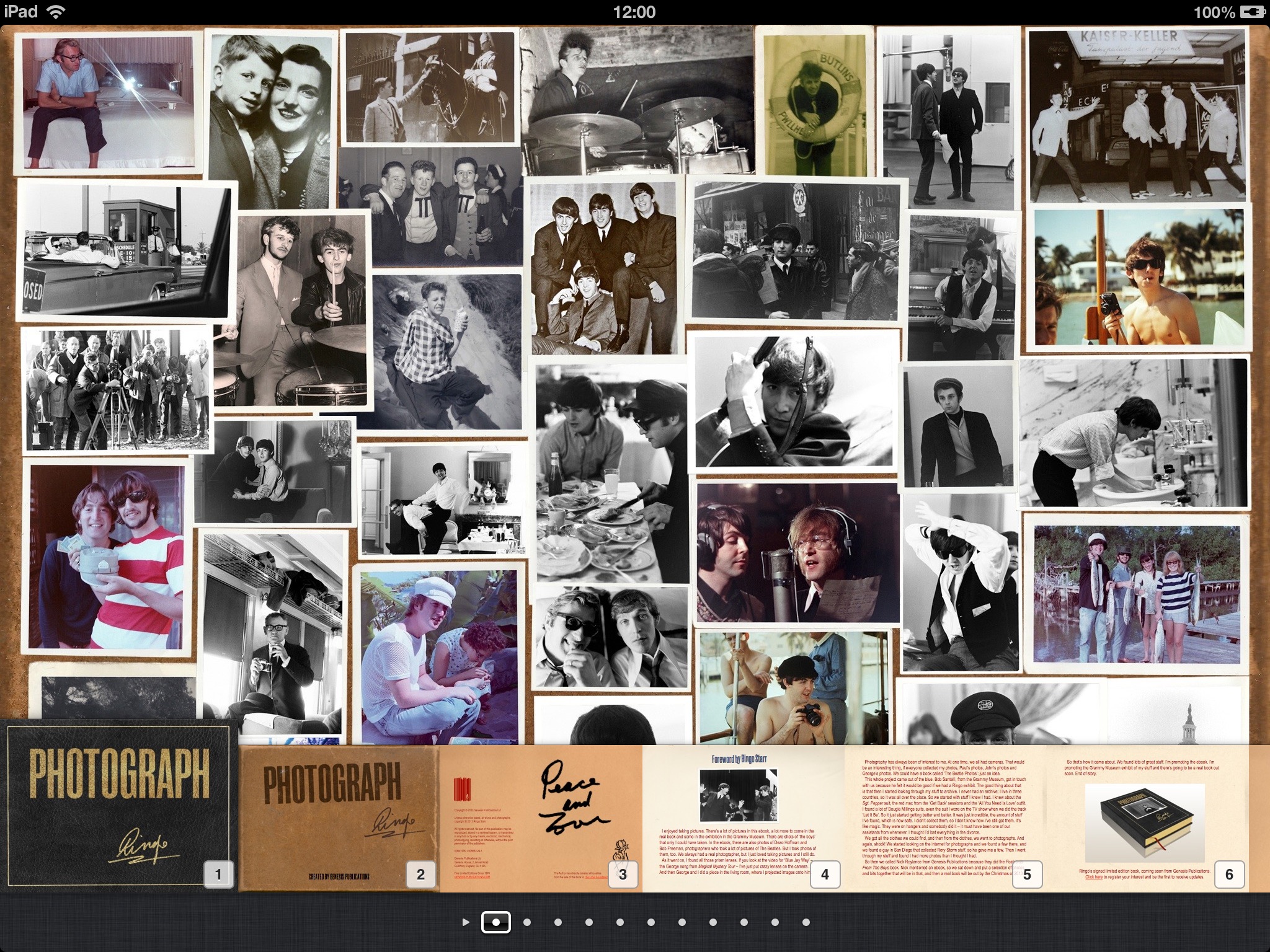Open photo of man holding drumsticks at the drums
This screenshot has width=1270, height=952.
[x=295, y=310]
